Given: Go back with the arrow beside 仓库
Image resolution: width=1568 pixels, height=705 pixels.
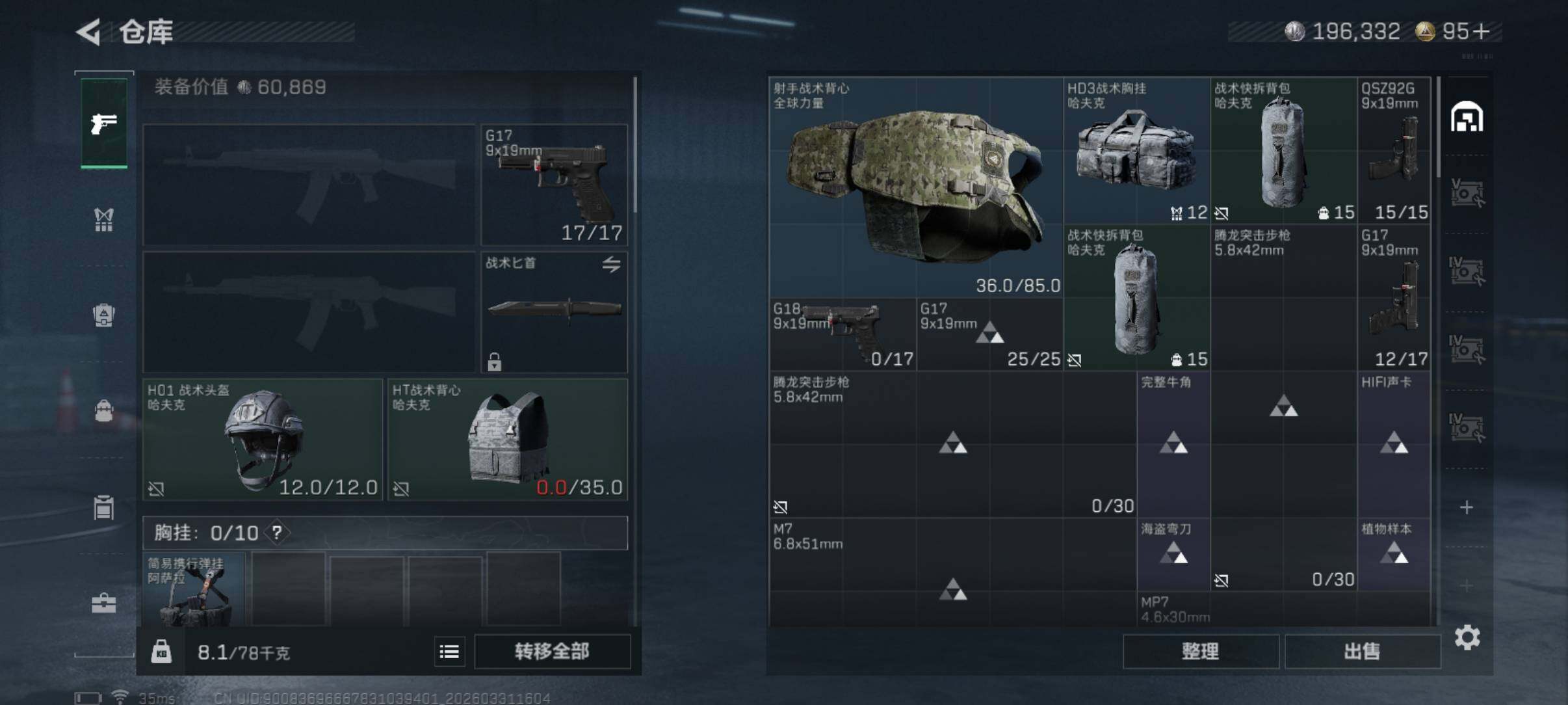Looking at the screenshot, I should [89, 31].
